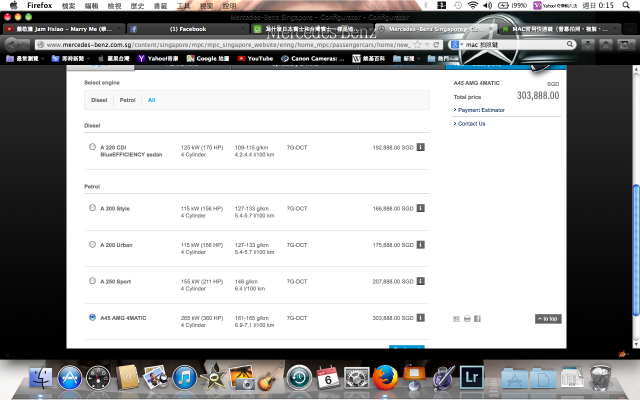Select the A45 AMG 4MATIC radio button
The image size is (640, 400).
click(92, 317)
